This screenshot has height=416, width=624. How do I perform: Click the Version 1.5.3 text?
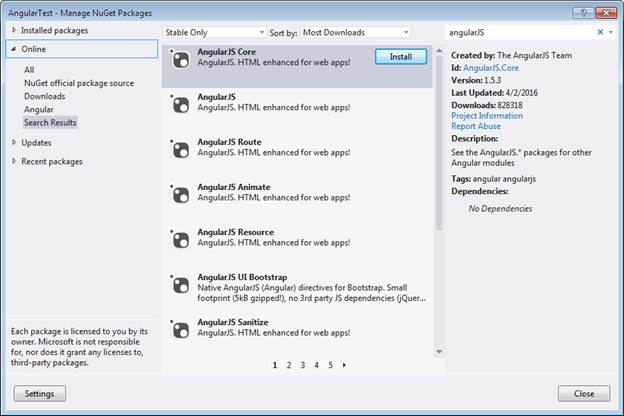tap(476, 80)
